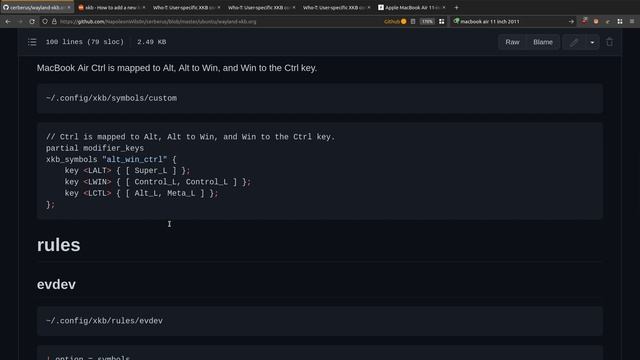640x360 pixels.
Task: Click the '~/.config/xkb/symbols/custom' path
Action: [x=111, y=98]
